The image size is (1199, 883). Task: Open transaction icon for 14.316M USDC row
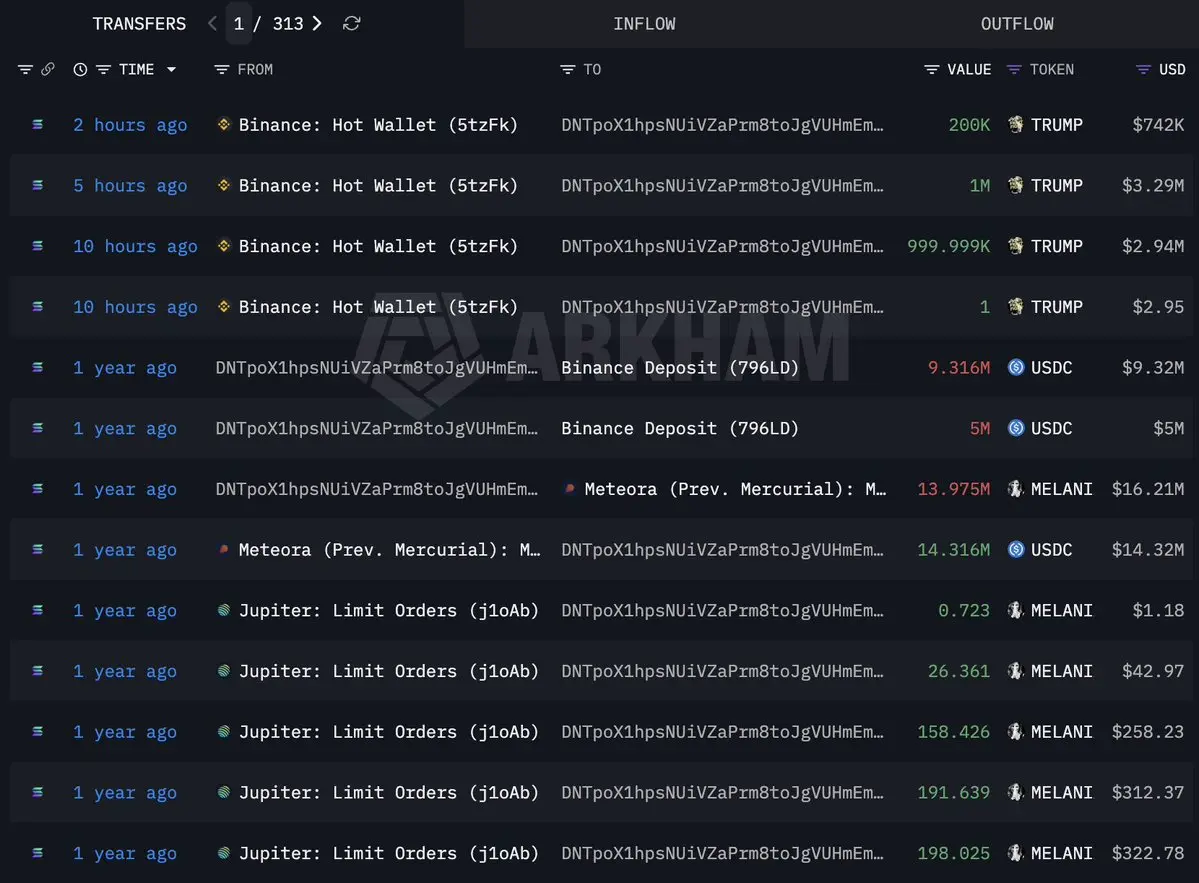[37, 550]
